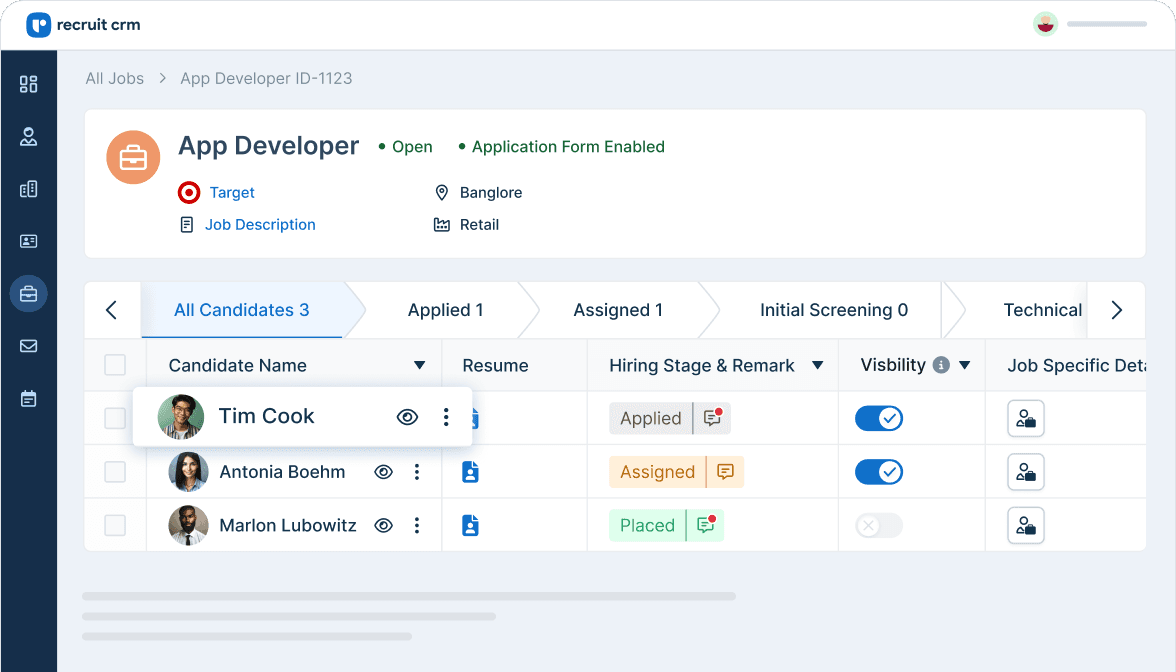The width and height of the screenshot is (1176, 672).
Task: Click the red Target company logo
Action: 189,193
